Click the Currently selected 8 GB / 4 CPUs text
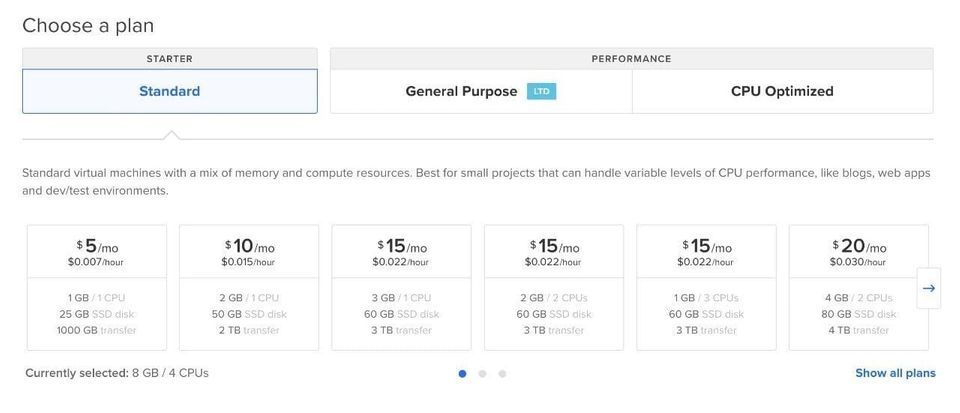This screenshot has height=413, width=960. [117, 373]
